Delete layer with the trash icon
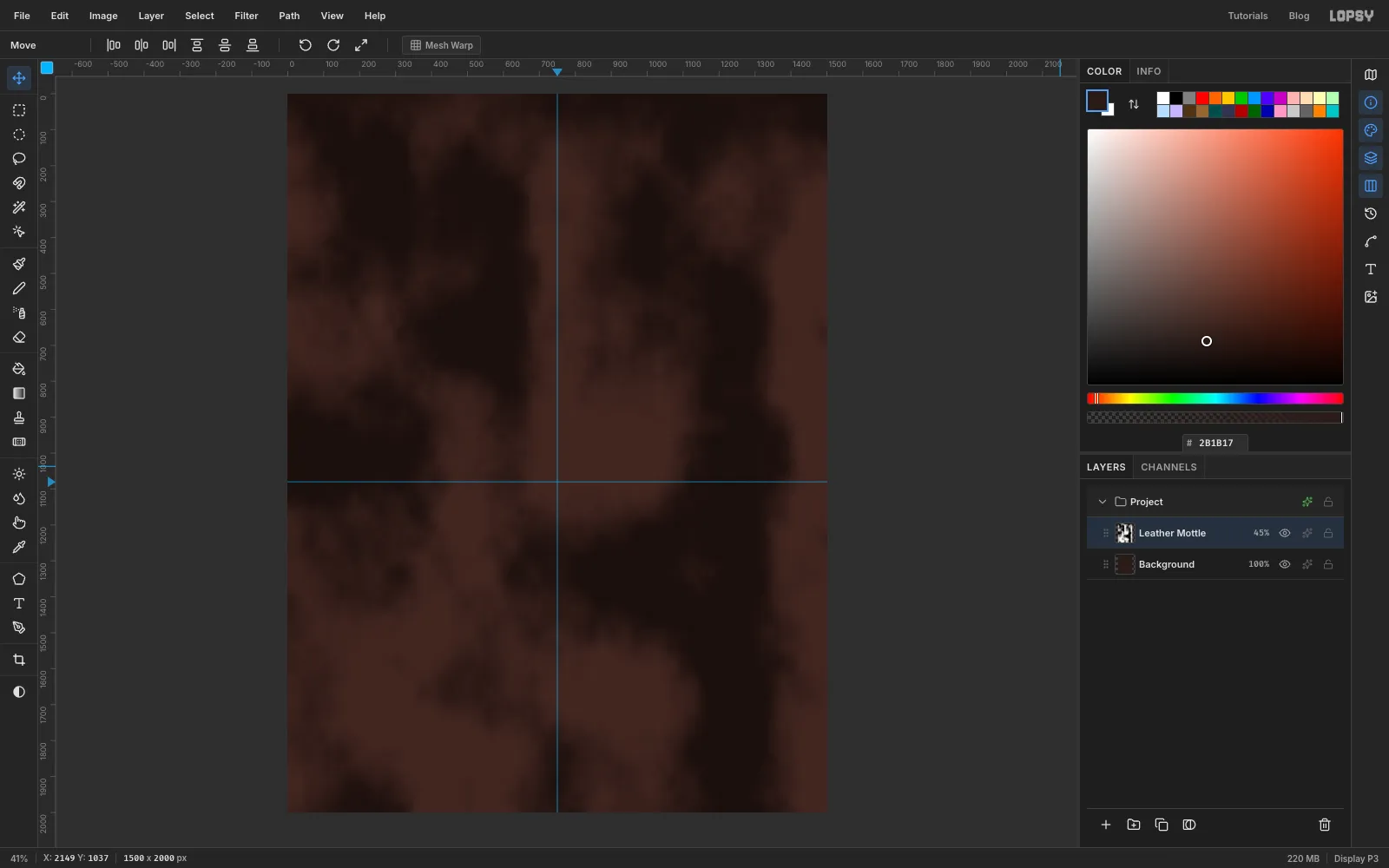1389x868 pixels. coord(1325,825)
